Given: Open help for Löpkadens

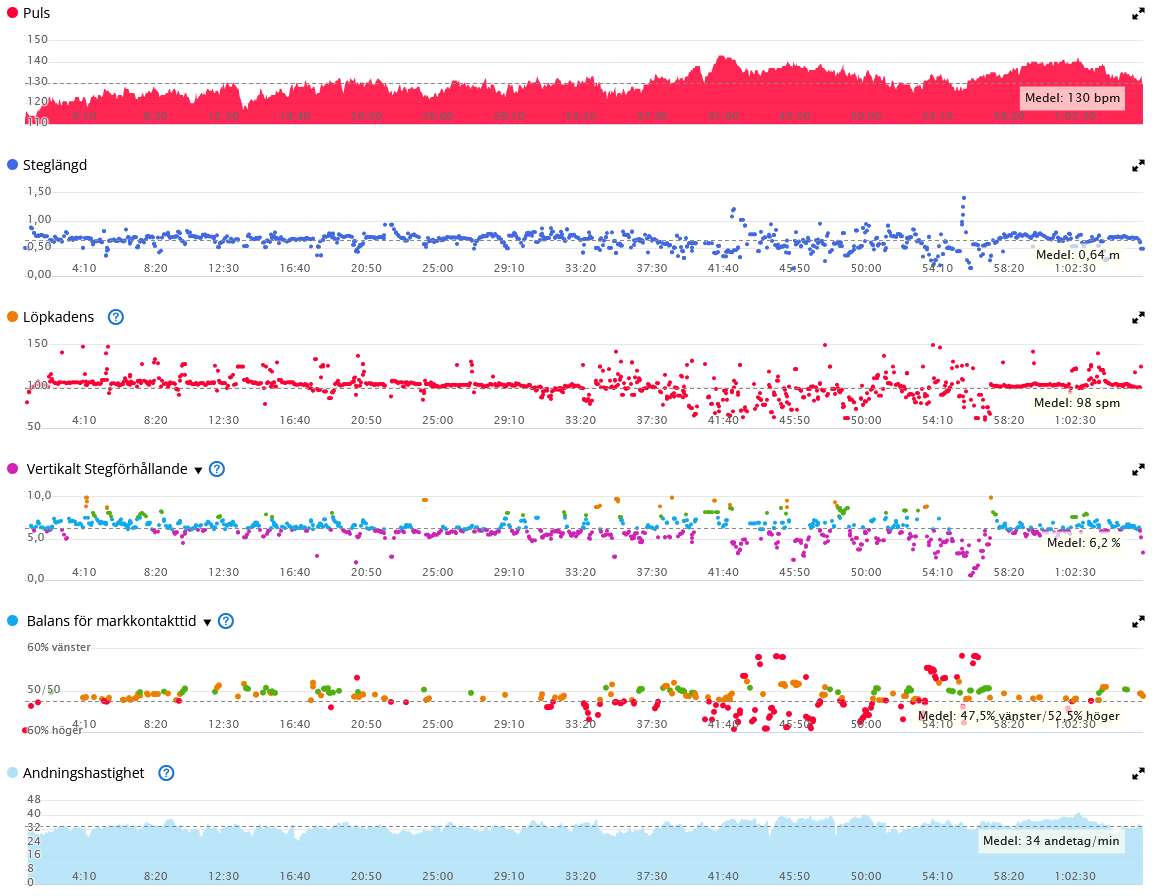Looking at the screenshot, I should [116, 317].
